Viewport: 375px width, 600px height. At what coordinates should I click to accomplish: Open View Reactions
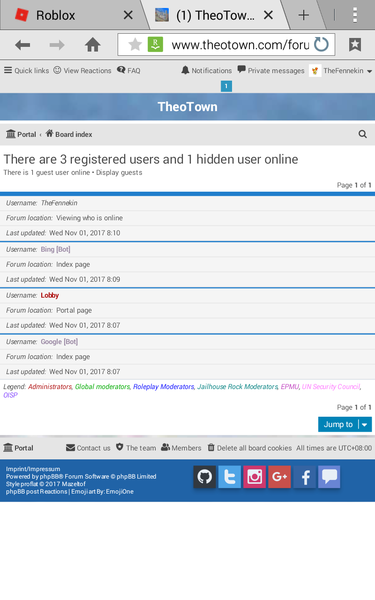pos(82,70)
